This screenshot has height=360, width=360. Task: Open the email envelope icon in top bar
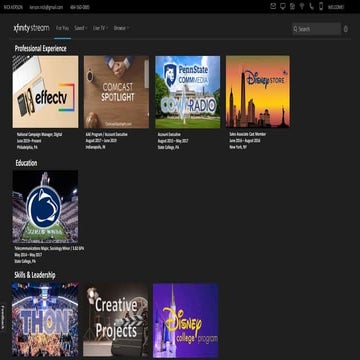tap(273, 6)
